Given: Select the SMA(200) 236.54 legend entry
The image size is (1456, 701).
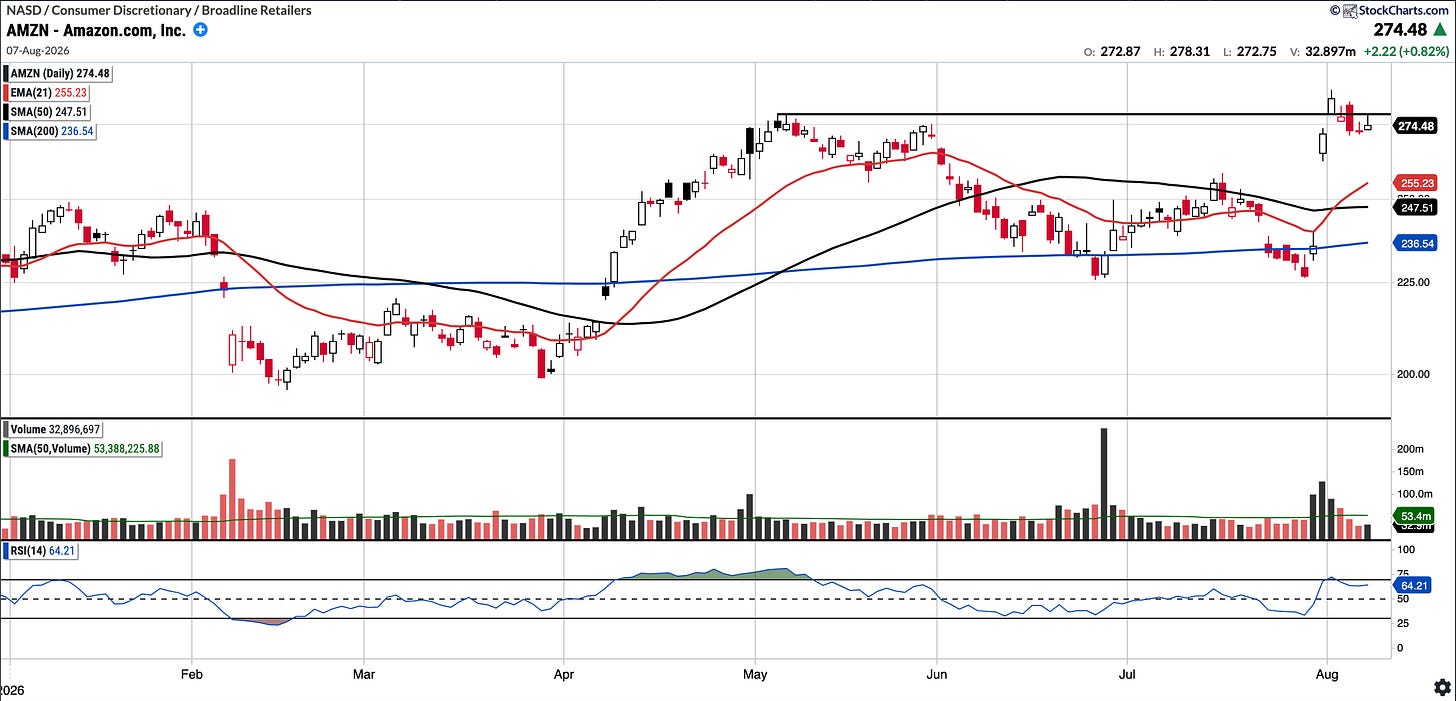Looking at the screenshot, I should click(51, 131).
